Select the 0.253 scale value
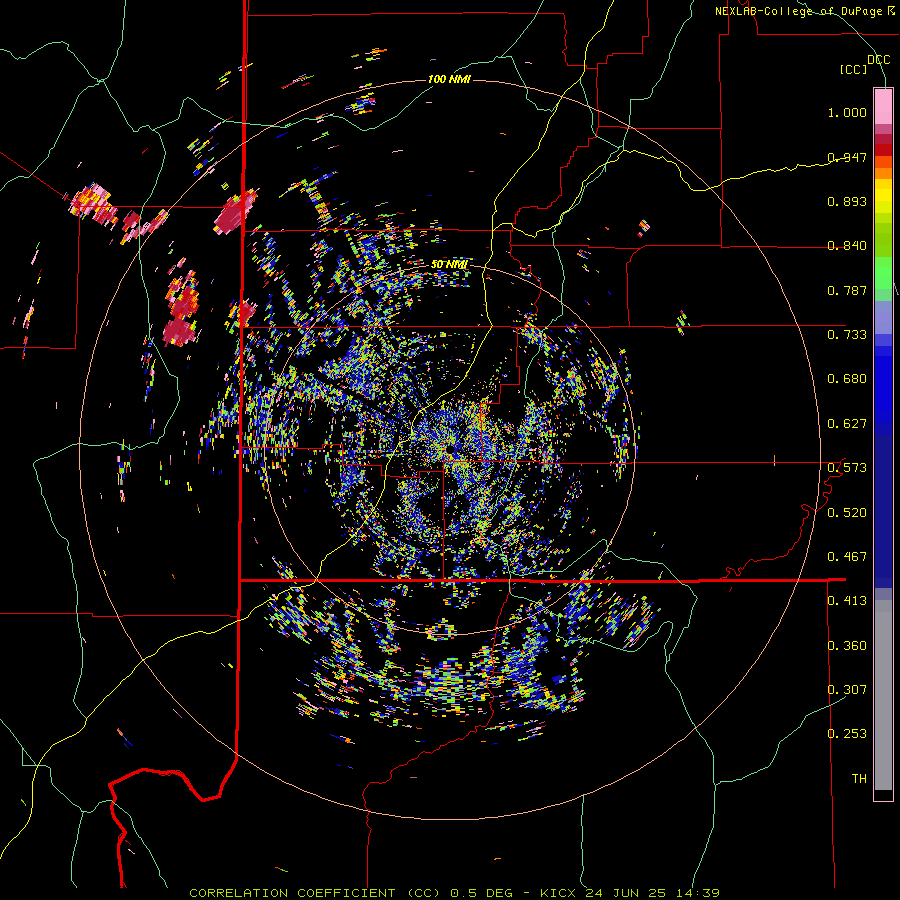This screenshot has height=900, width=900. pyautogui.click(x=847, y=734)
